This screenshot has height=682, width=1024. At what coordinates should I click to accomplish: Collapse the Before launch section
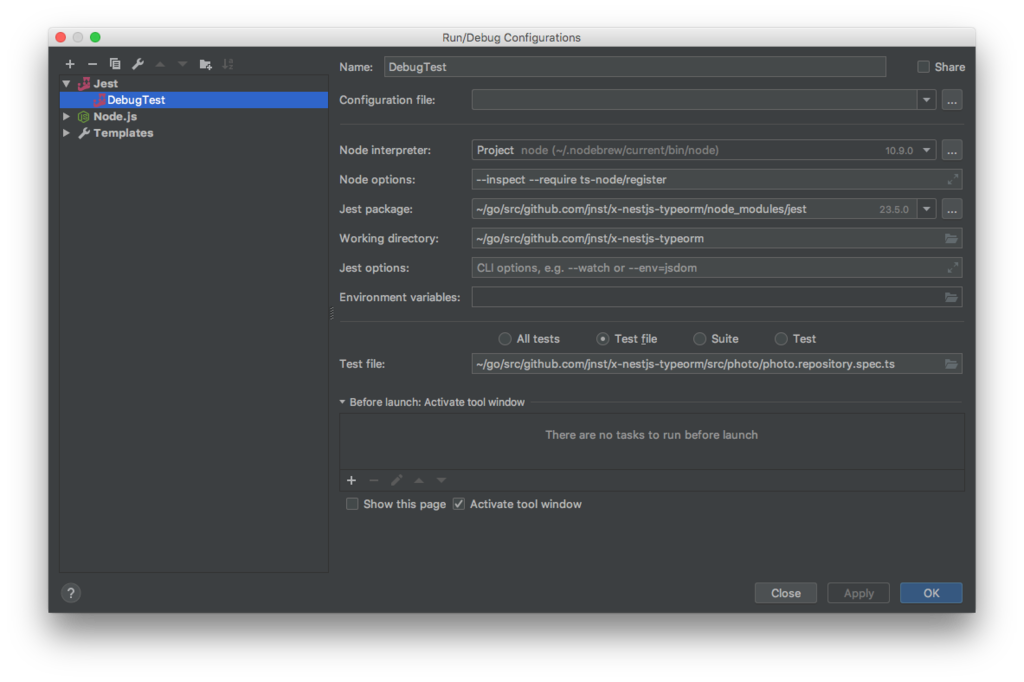(x=342, y=402)
